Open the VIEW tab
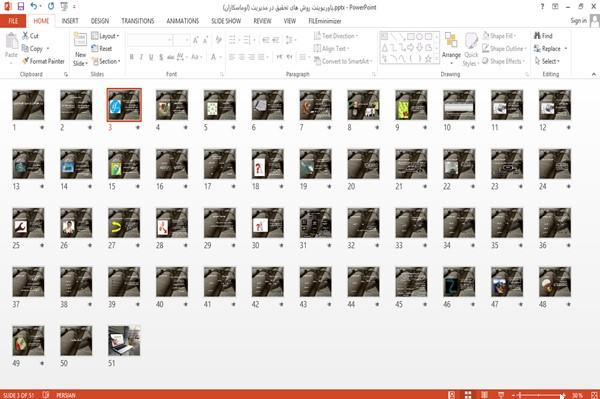Image resolution: width=600 pixels, height=399 pixels. pyautogui.click(x=290, y=21)
